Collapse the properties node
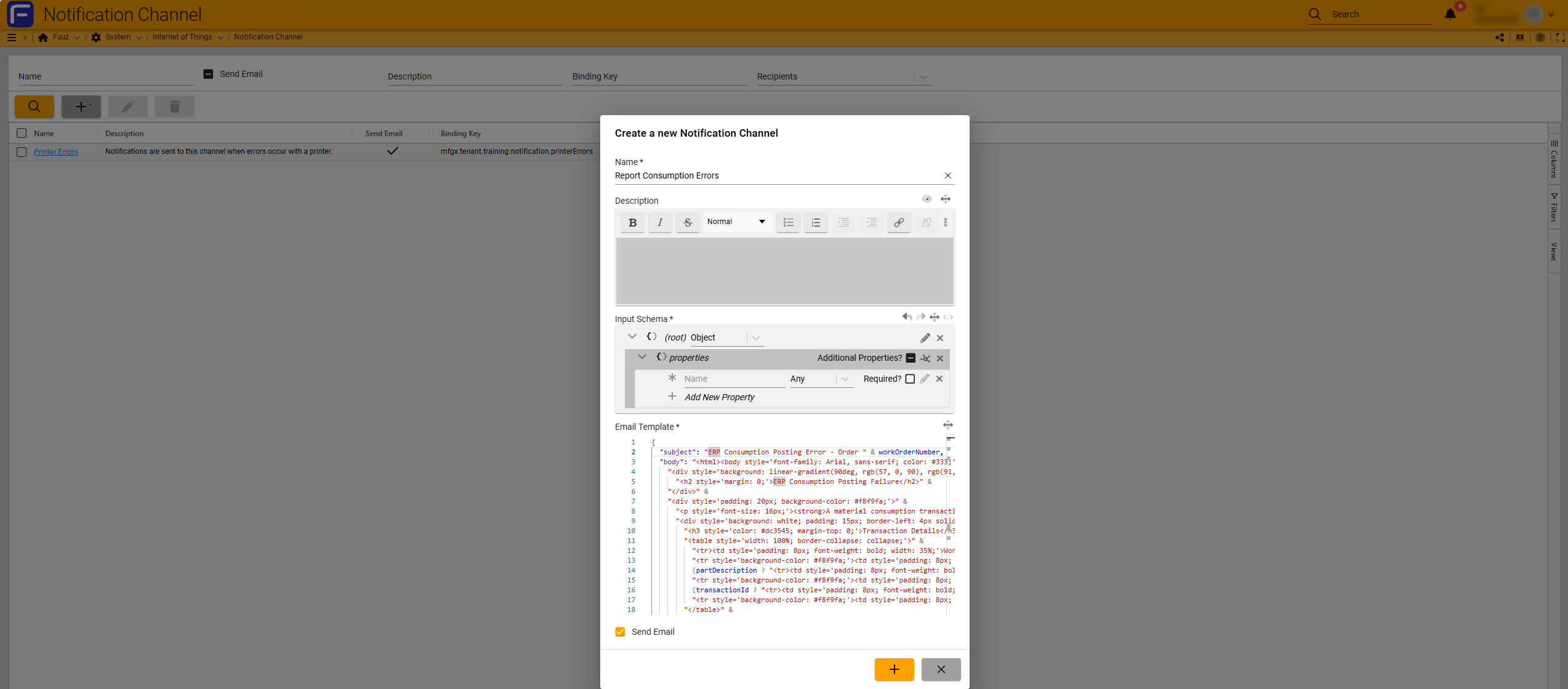1568x689 pixels. point(642,357)
